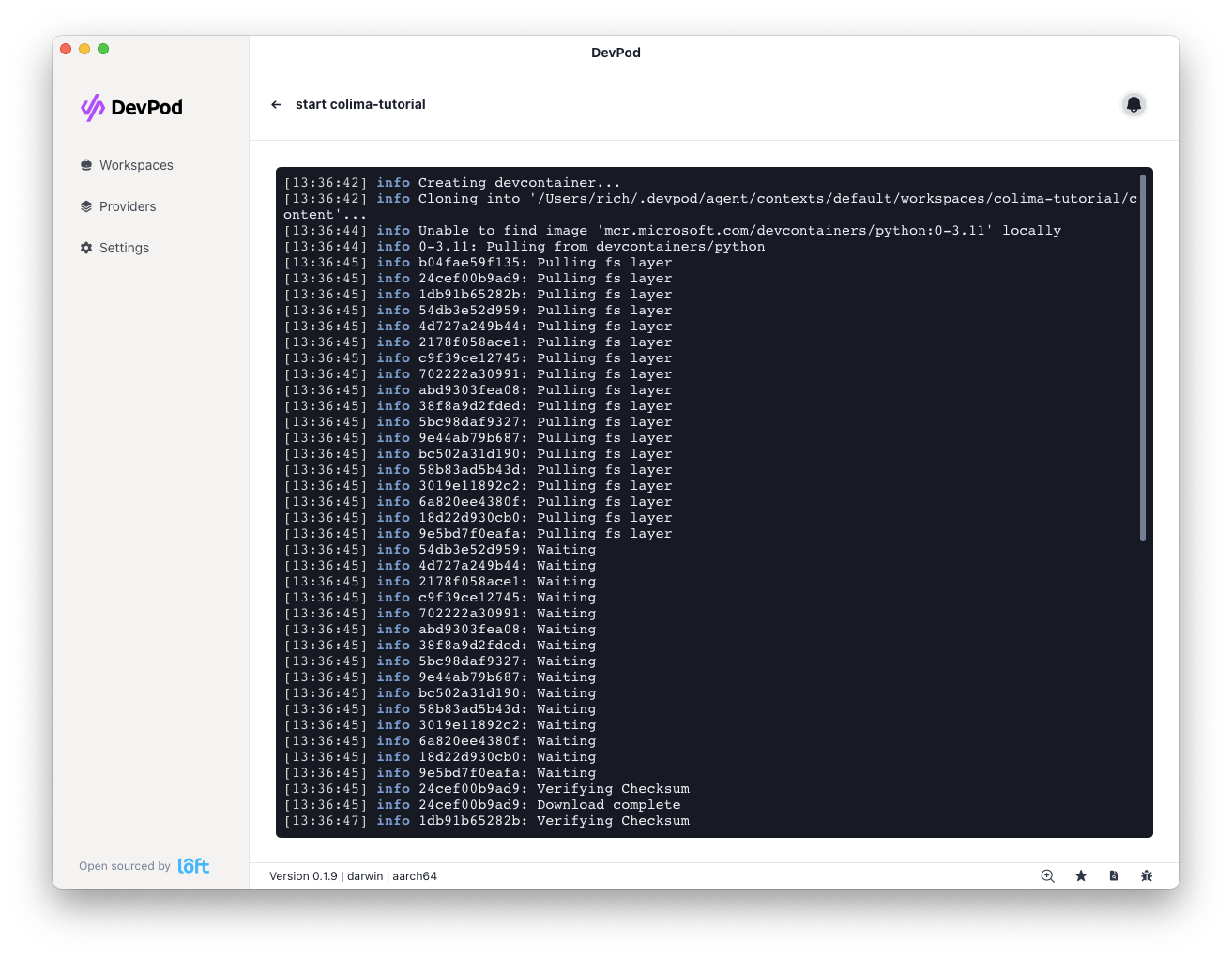
Task: Click the 'b04fae59f135: Pulling fs layer' line
Action: [x=478, y=263]
